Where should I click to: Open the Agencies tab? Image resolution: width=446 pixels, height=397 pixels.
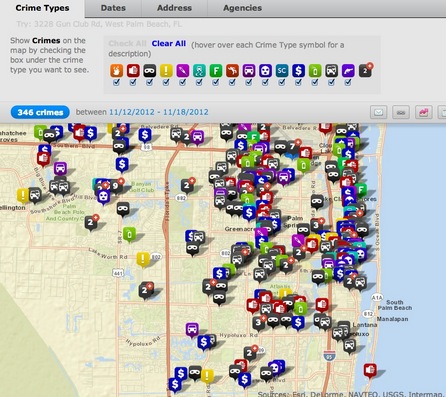click(x=242, y=8)
